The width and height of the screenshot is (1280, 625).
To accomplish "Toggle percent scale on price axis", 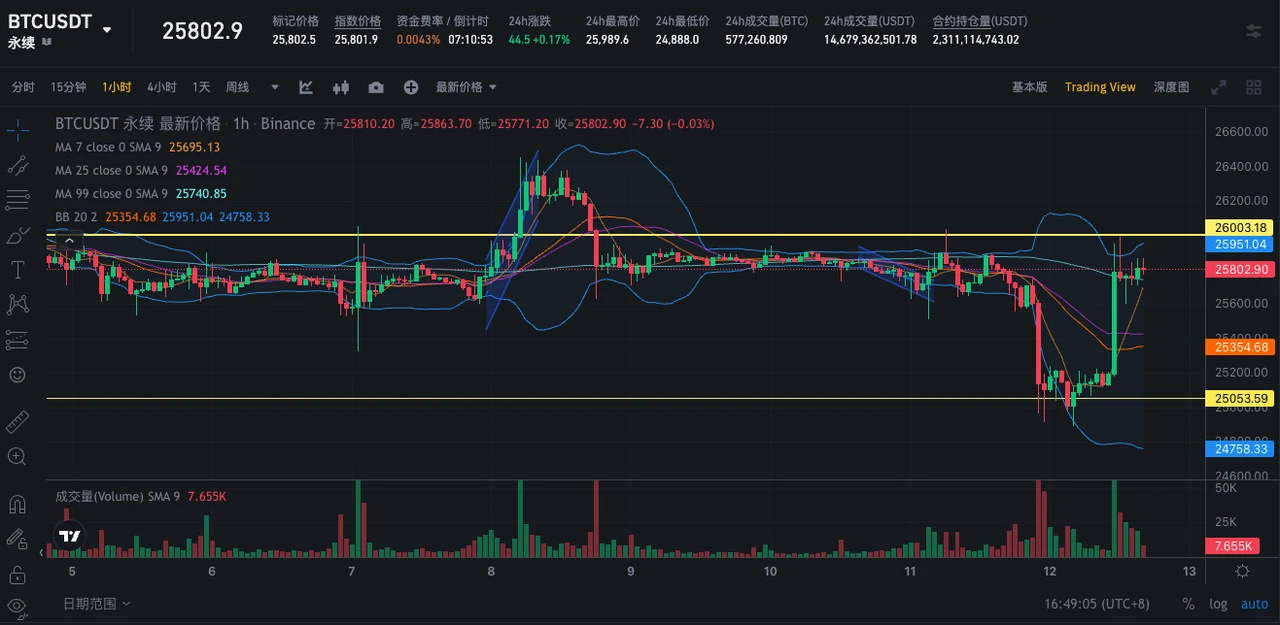I will point(1188,604).
